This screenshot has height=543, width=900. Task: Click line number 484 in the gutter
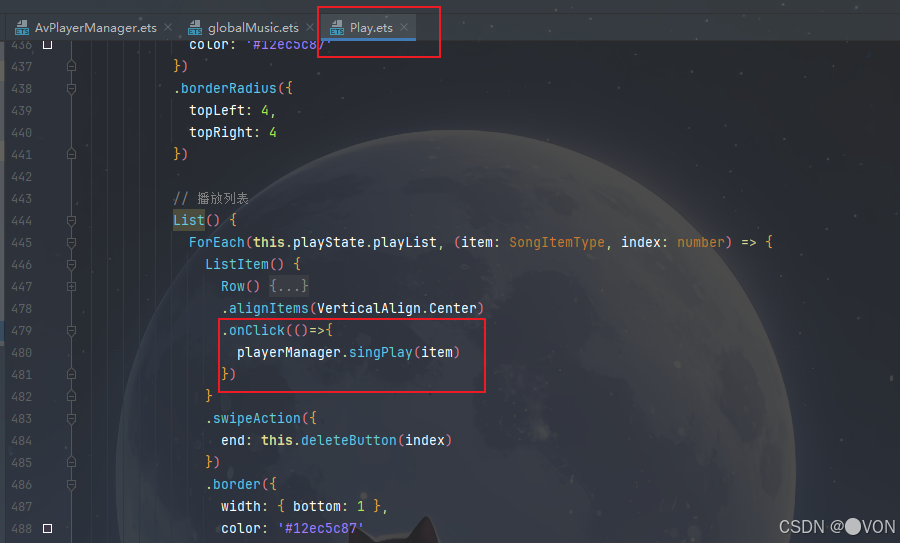[21, 440]
